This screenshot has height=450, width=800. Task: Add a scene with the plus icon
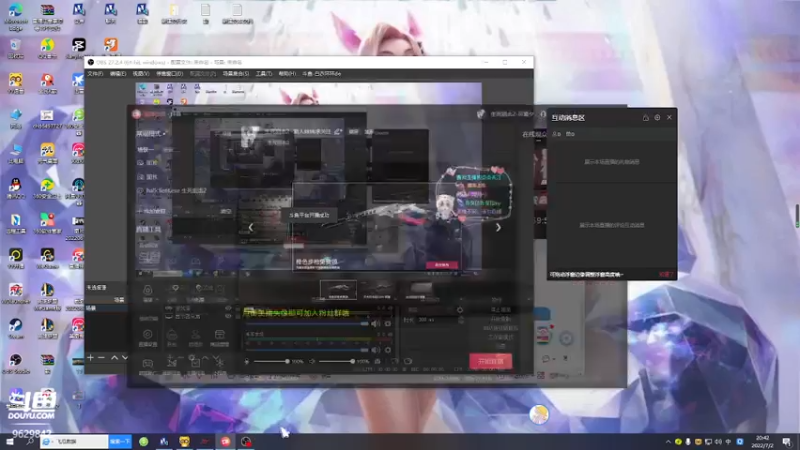(90, 358)
